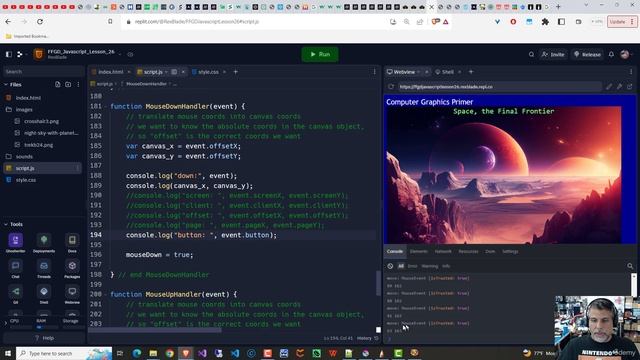640x360 pixels.
Task: Open Help at sidebar bottom
Action: [44, 338]
